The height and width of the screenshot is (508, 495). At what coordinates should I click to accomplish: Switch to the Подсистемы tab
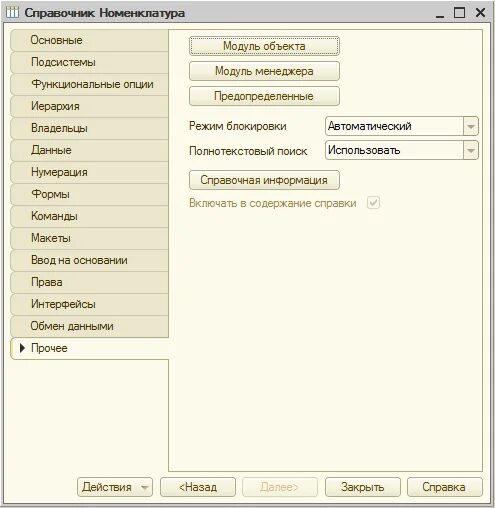(89, 62)
